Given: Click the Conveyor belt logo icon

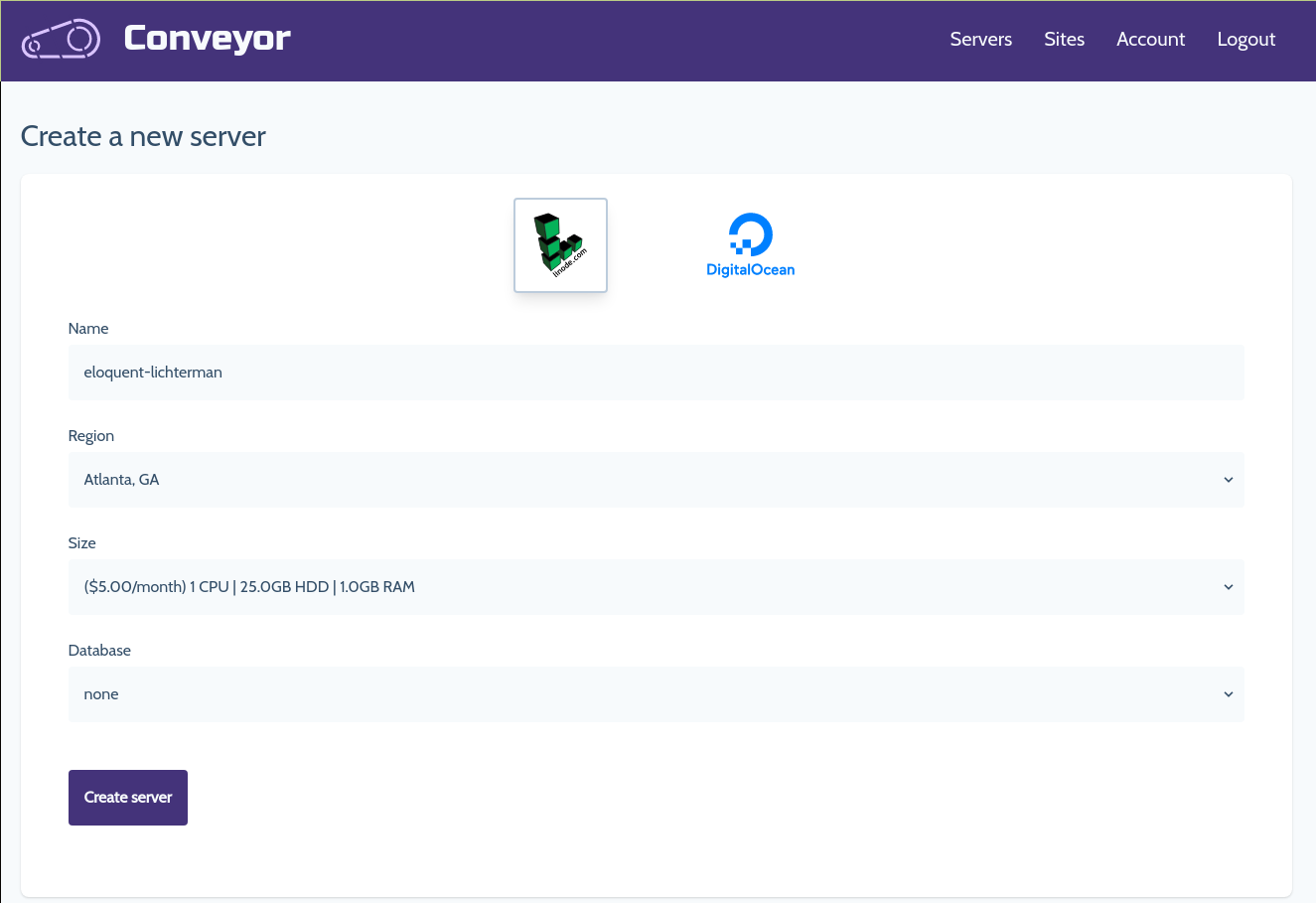Looking at the screenshot, I should [x=61, y=39].
